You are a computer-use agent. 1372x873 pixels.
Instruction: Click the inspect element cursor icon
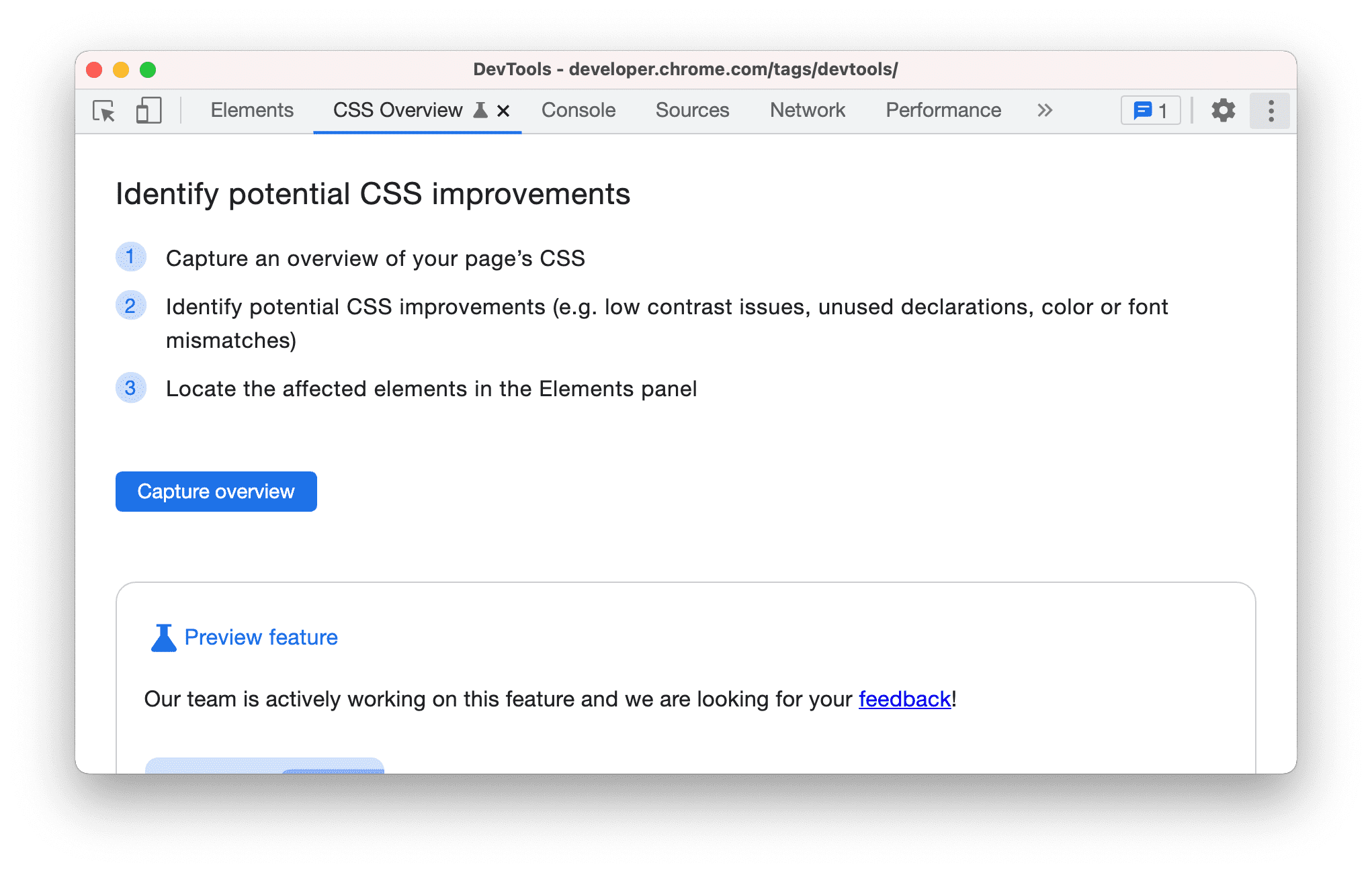(102, 110)
